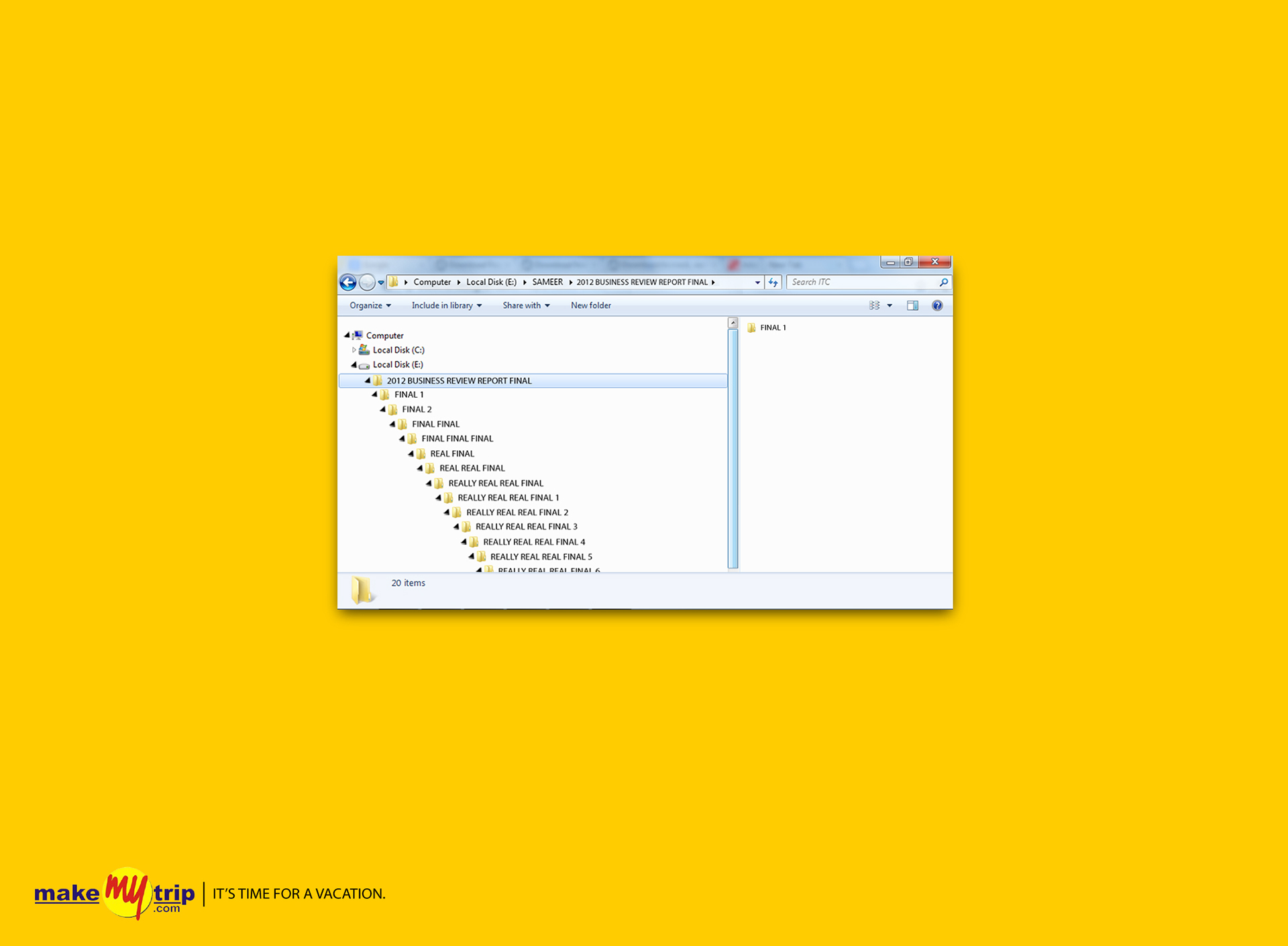
Task: Create a folder with New folder
Action: coord(591,306)
